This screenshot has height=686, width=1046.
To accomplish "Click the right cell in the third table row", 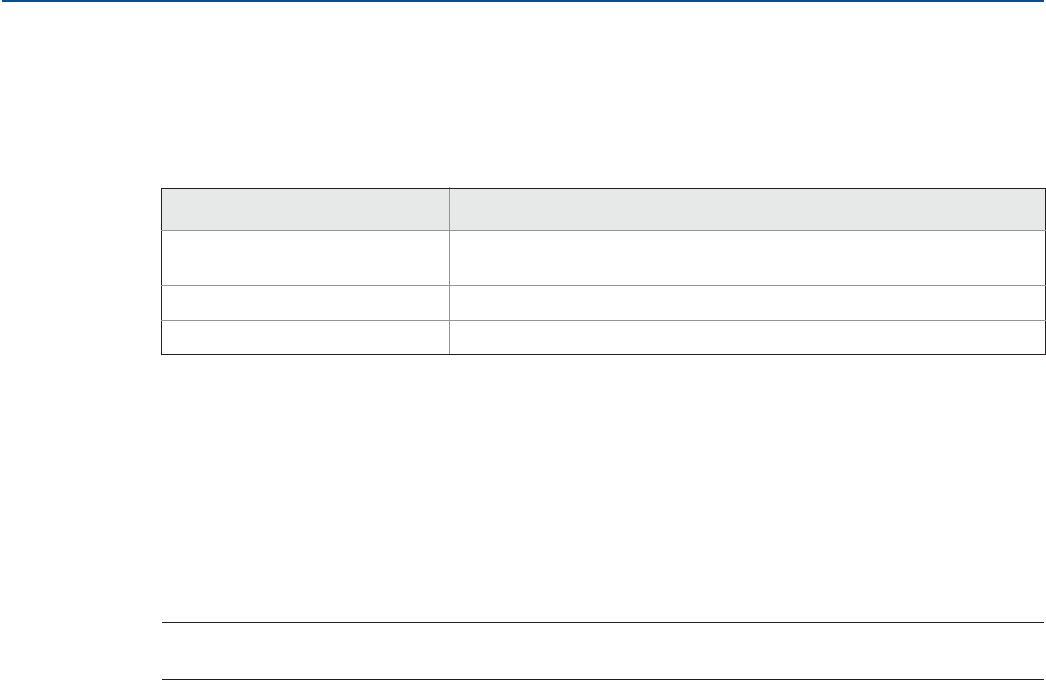I will coord(740,302).
